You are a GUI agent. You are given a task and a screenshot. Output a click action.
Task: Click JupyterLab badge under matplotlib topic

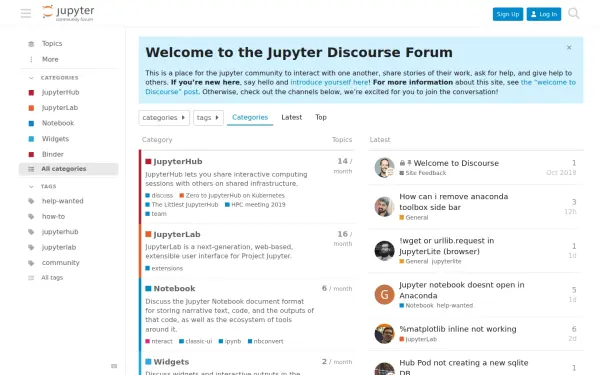418,339
